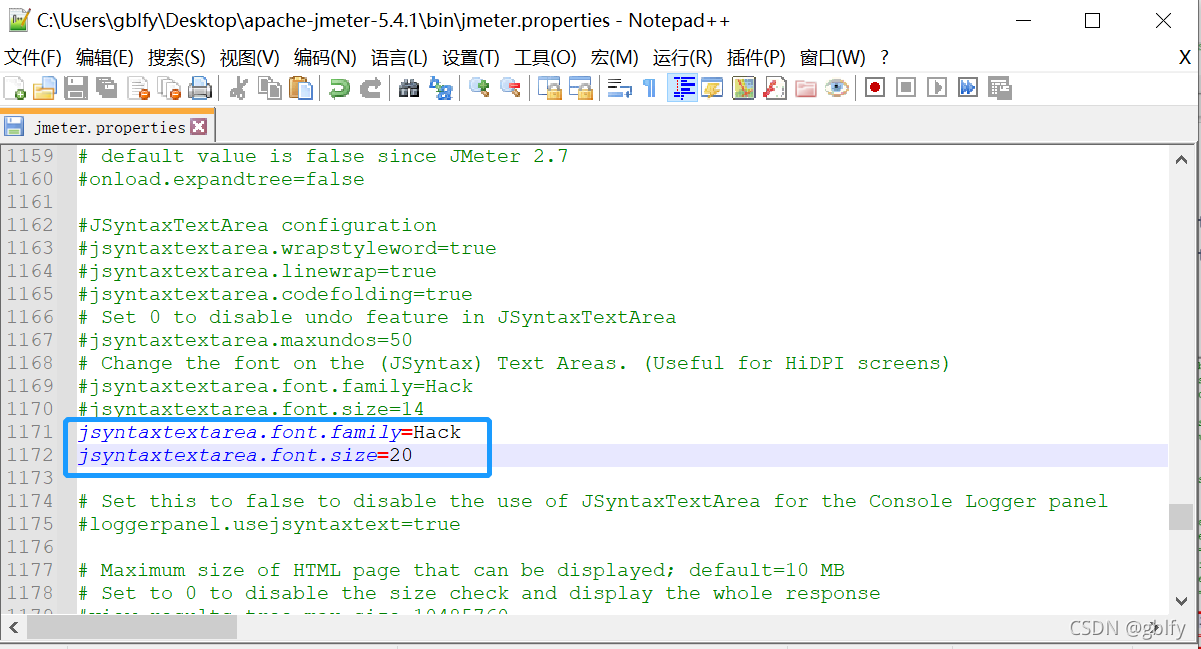The height and width of the screenshot is (649, 1201).
Task: Click the Redo arrow icon
Action: tap(370, 88)
